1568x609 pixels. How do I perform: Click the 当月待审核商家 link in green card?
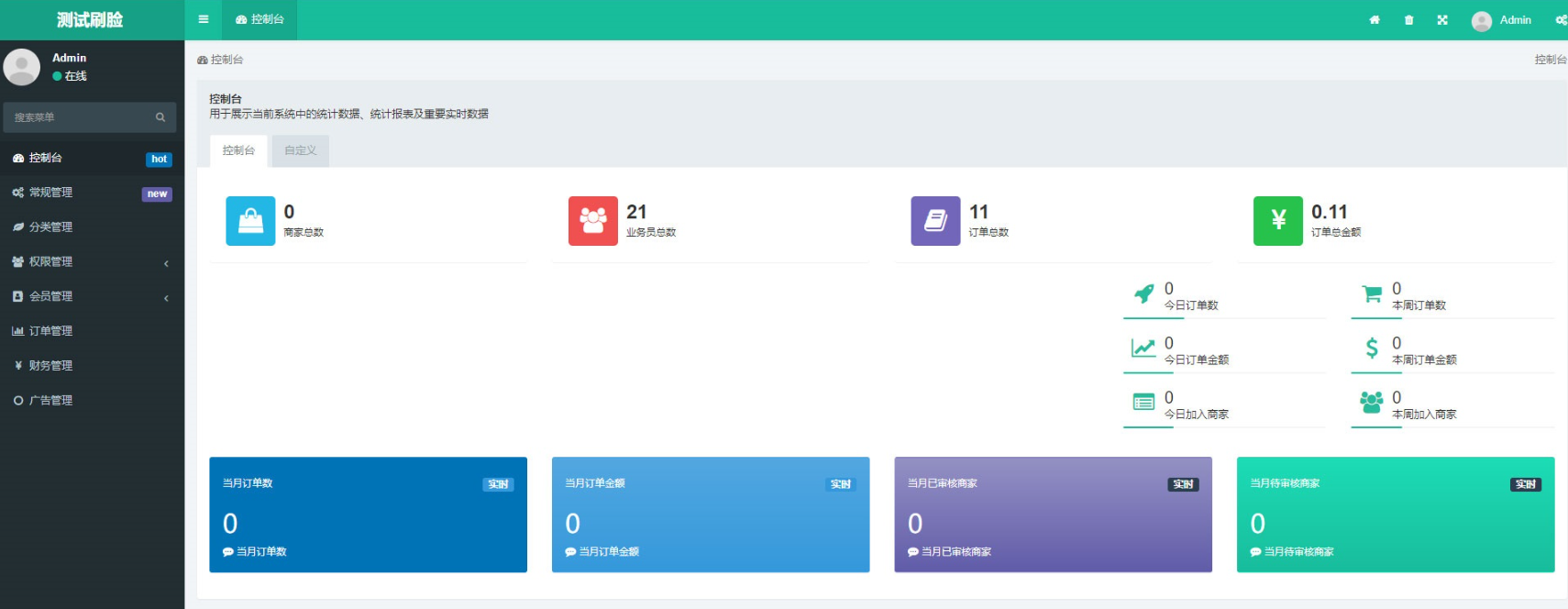click(1298, 552)
